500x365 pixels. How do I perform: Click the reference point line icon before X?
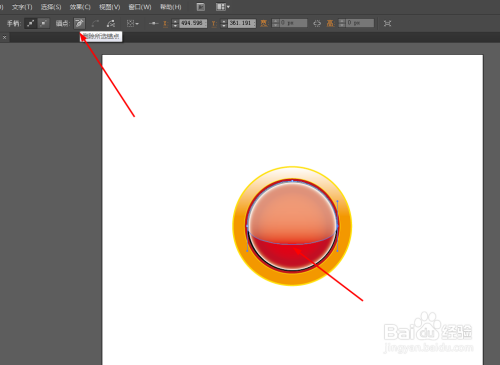click(x=153, y=23)
